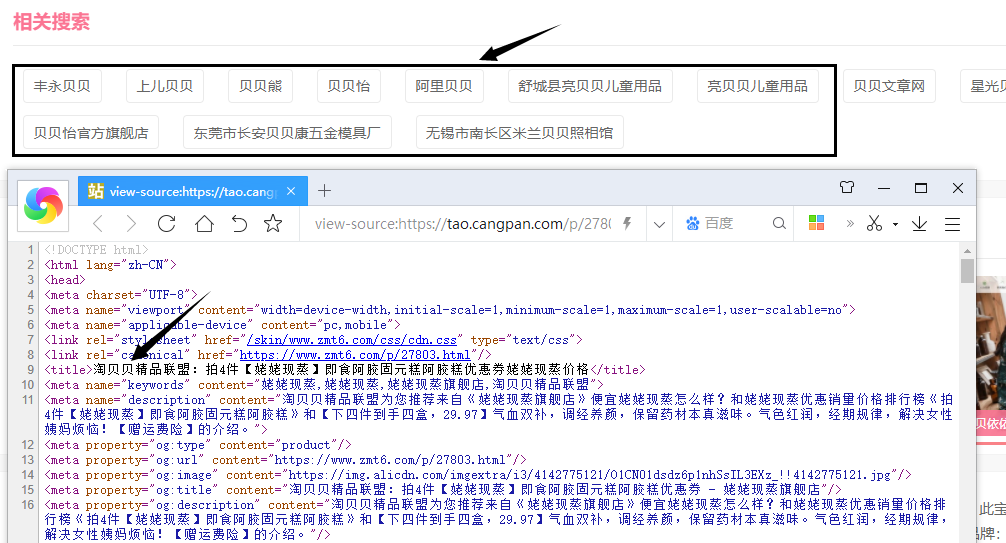Click related search 贝贝熊
The height and width of the screenshot is (543, 1006).
pos(260,86)
